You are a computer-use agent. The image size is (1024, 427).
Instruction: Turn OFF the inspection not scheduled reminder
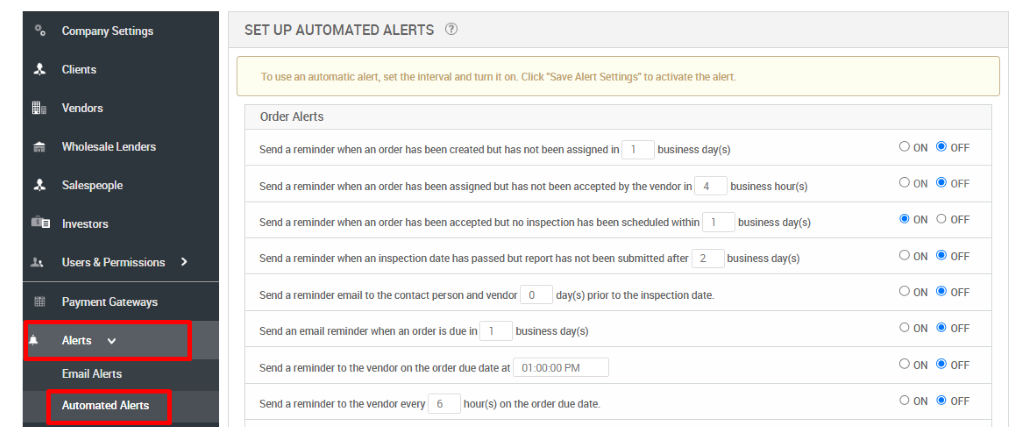tap(941, 220)
